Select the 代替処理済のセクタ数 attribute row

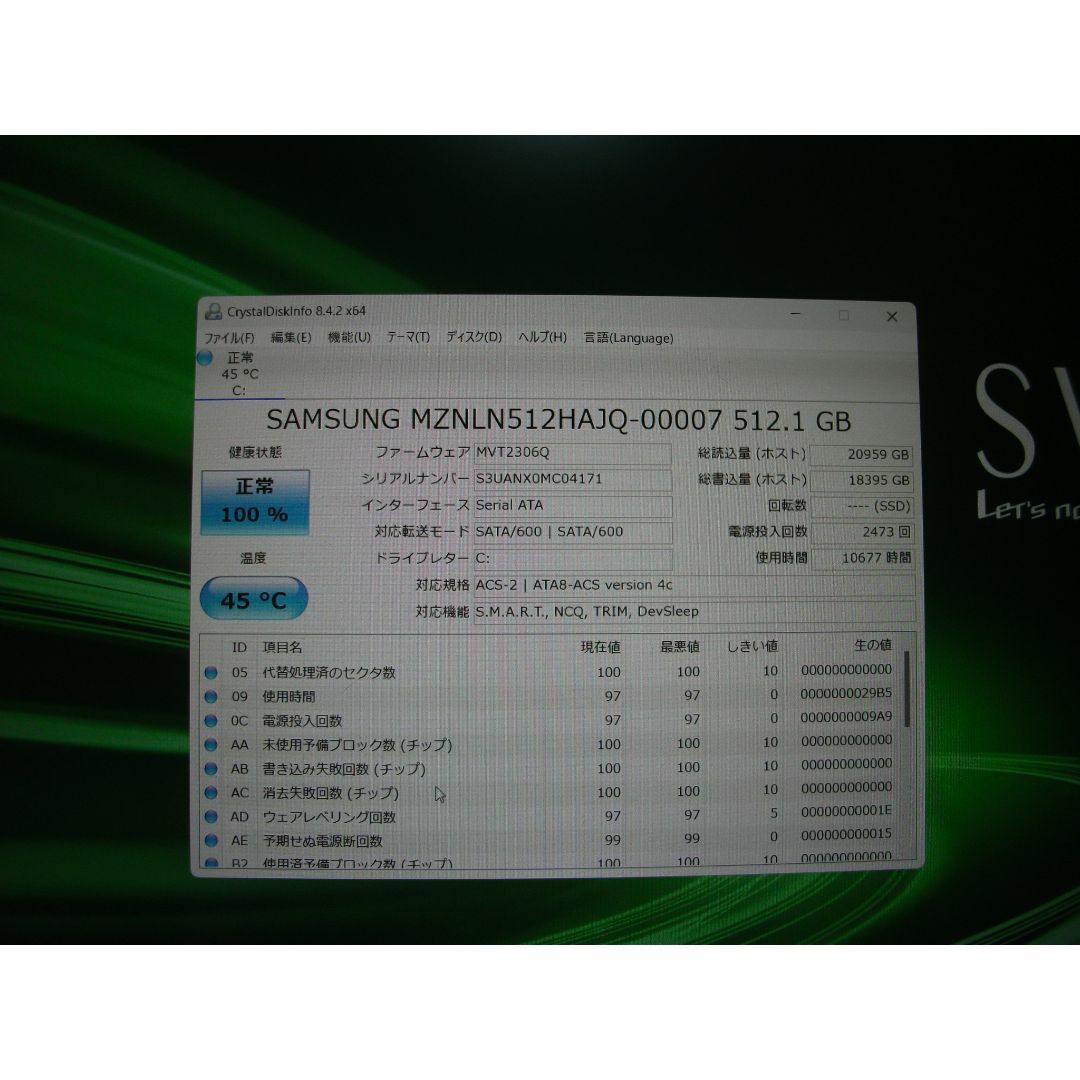pyautogui.click(x=551, y=672)
